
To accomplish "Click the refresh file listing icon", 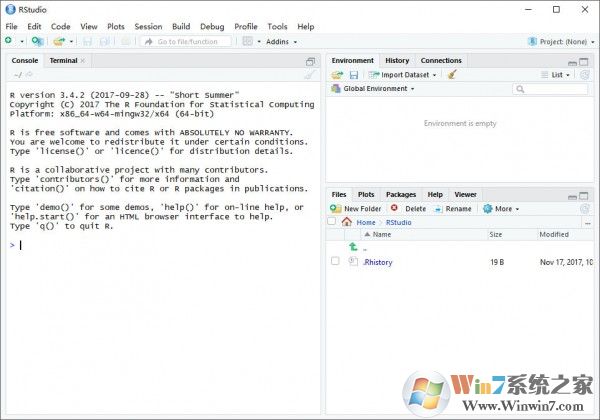I will pos(584,209).
